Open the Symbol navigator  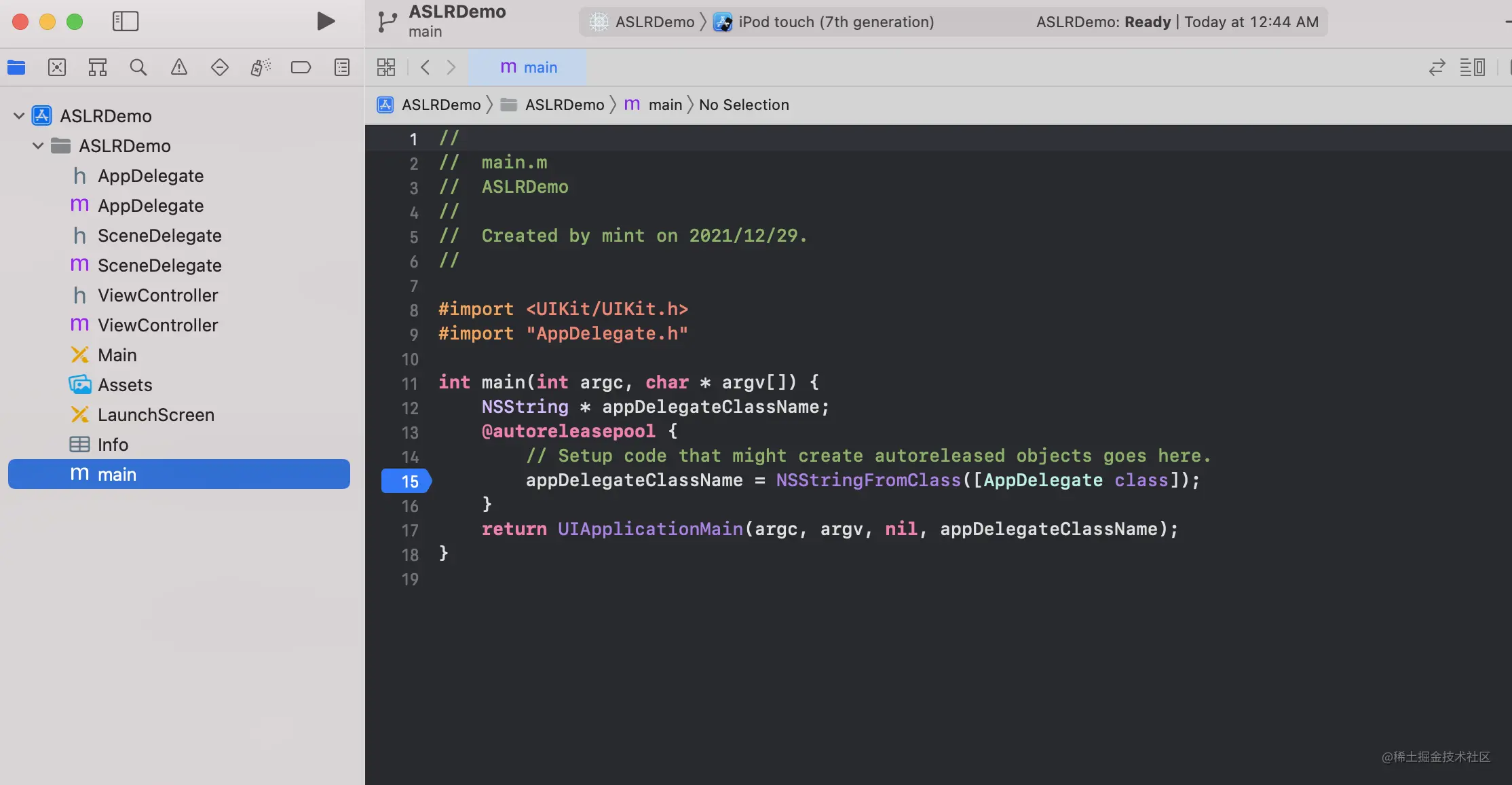tap(98, 67)
